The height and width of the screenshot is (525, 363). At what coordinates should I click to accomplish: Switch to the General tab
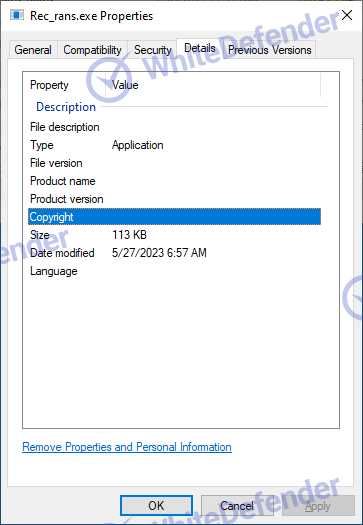[33, 50]
